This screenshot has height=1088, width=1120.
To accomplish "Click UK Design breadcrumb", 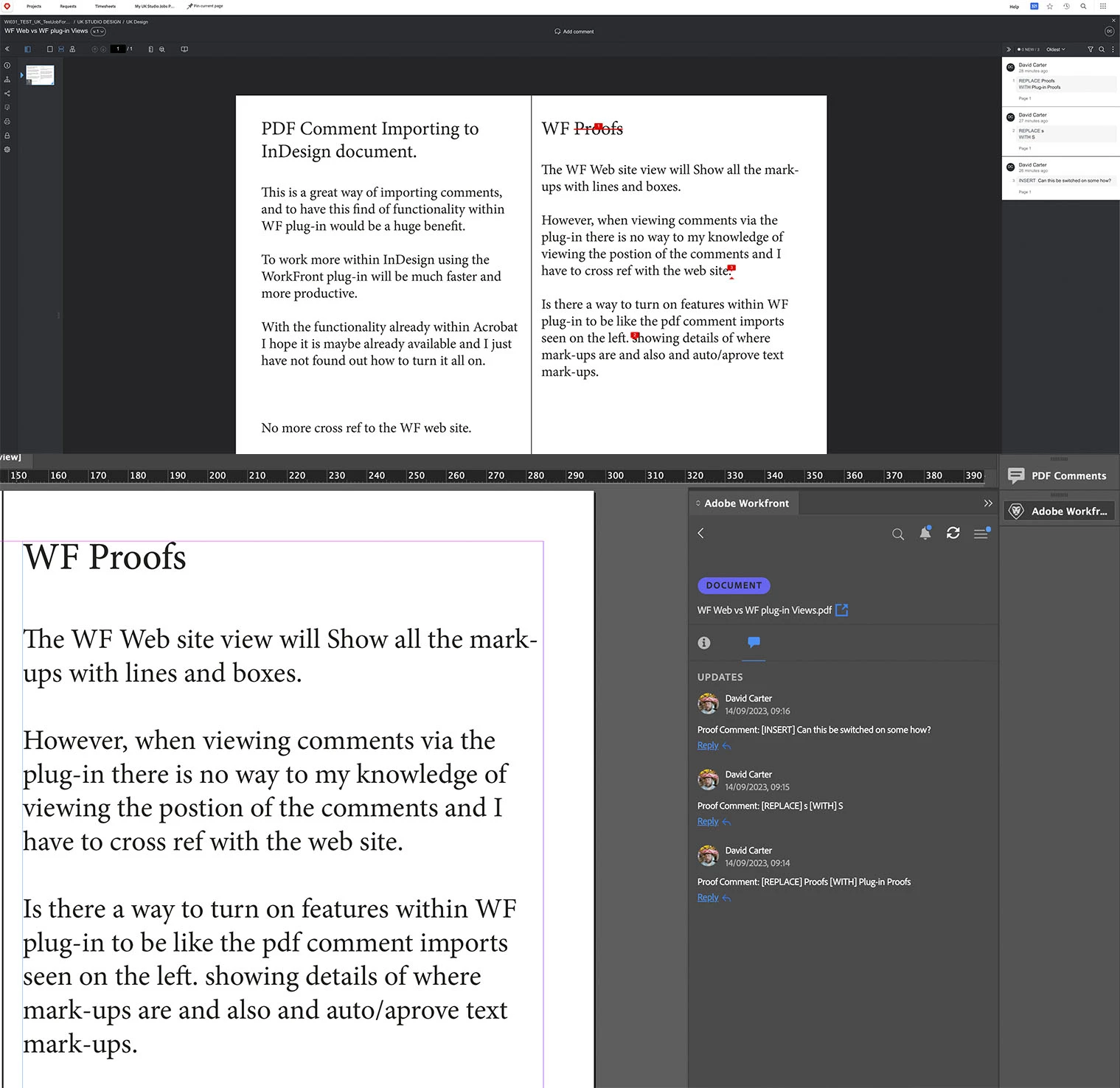I will 137,22.
